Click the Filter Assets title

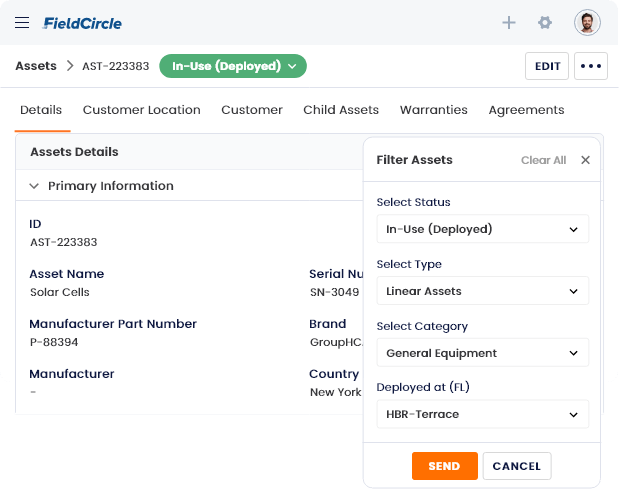point(414,160)
